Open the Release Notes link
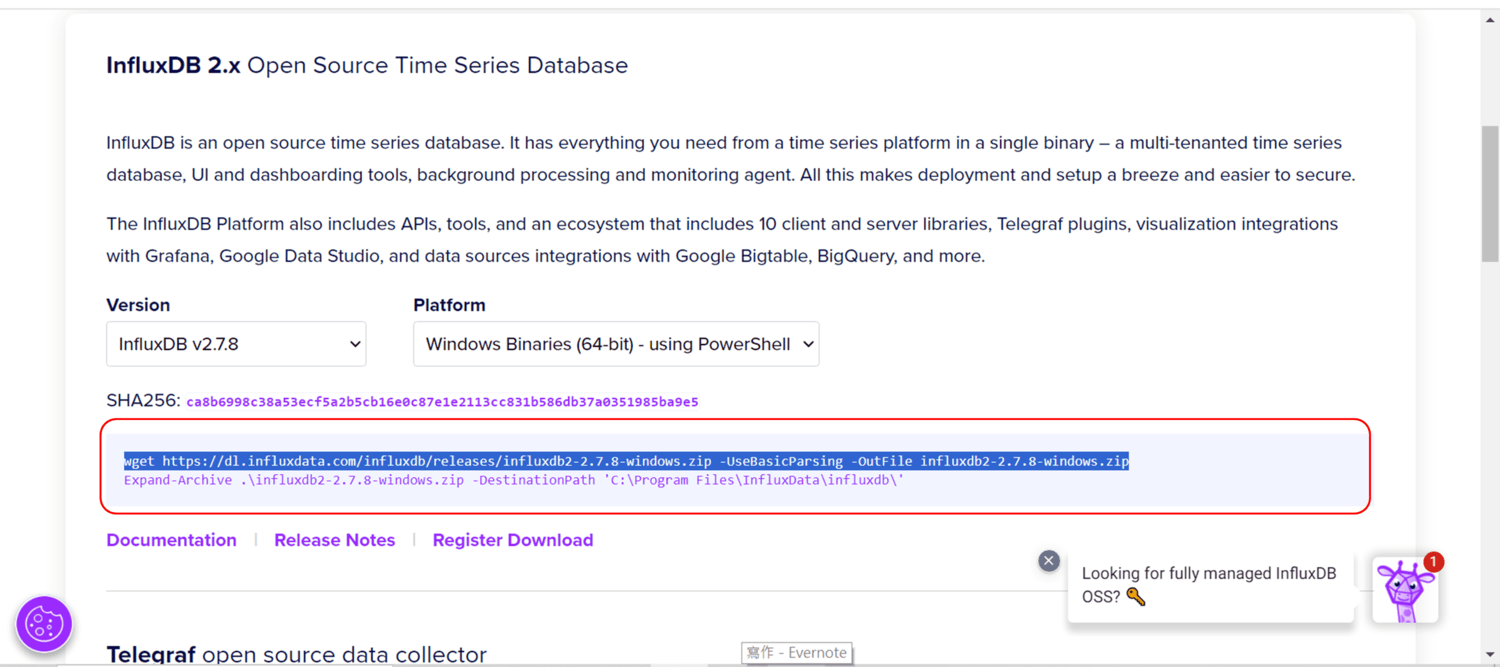 (x=335, y=540)
